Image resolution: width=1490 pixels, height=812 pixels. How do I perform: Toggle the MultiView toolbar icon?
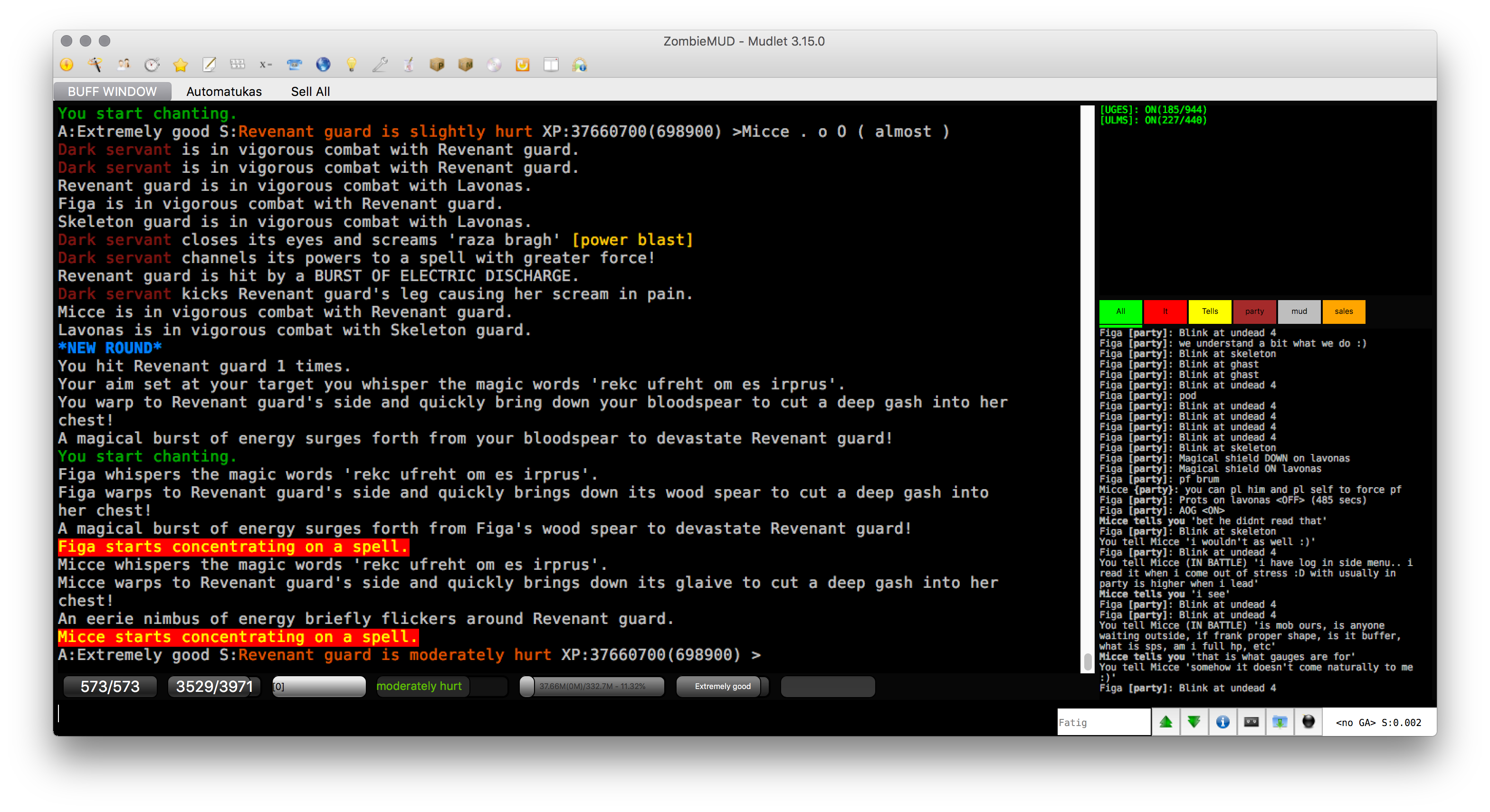click(x=551, y=65)
